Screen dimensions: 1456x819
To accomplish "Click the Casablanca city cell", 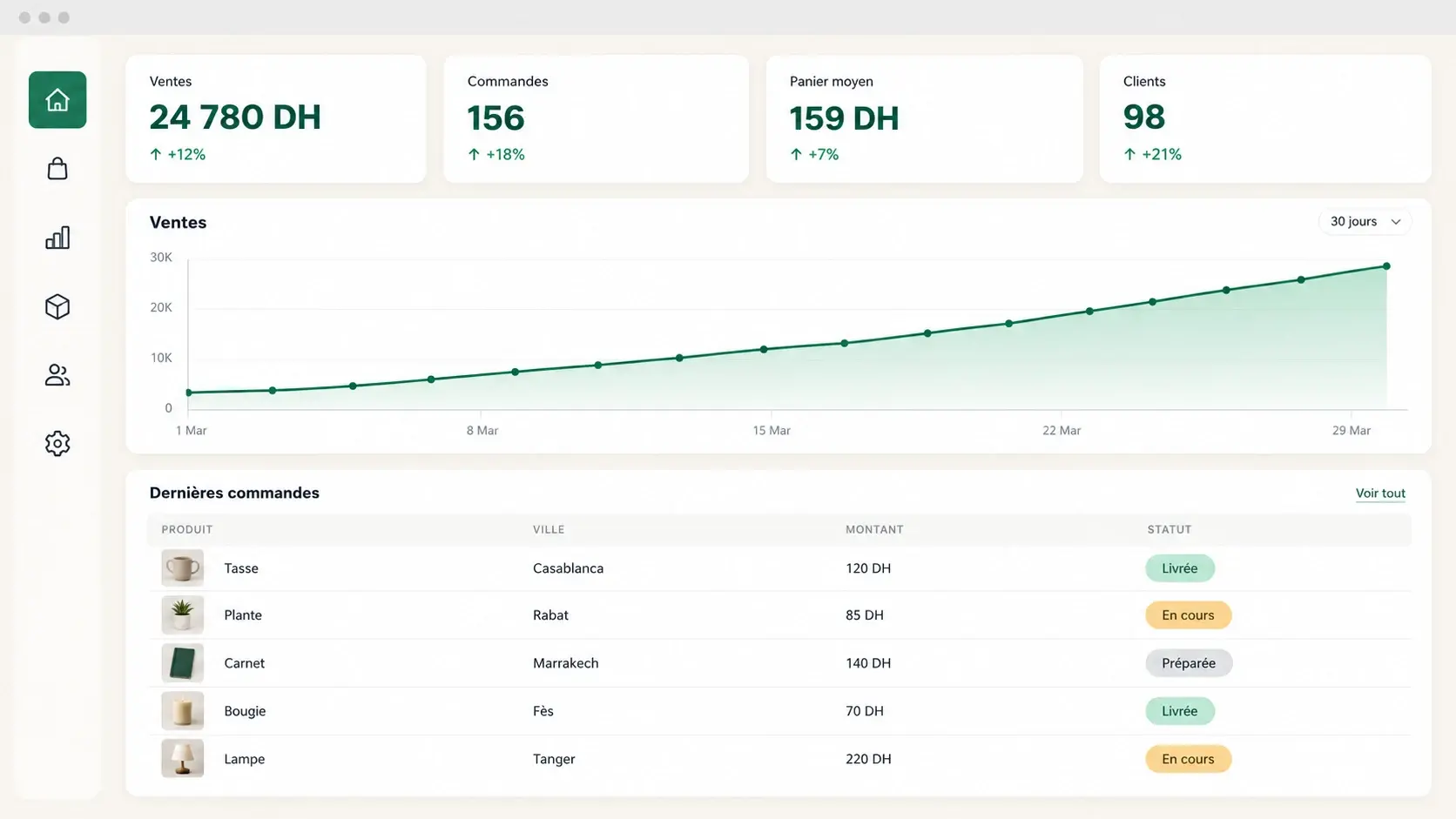I will pos(568,568).
